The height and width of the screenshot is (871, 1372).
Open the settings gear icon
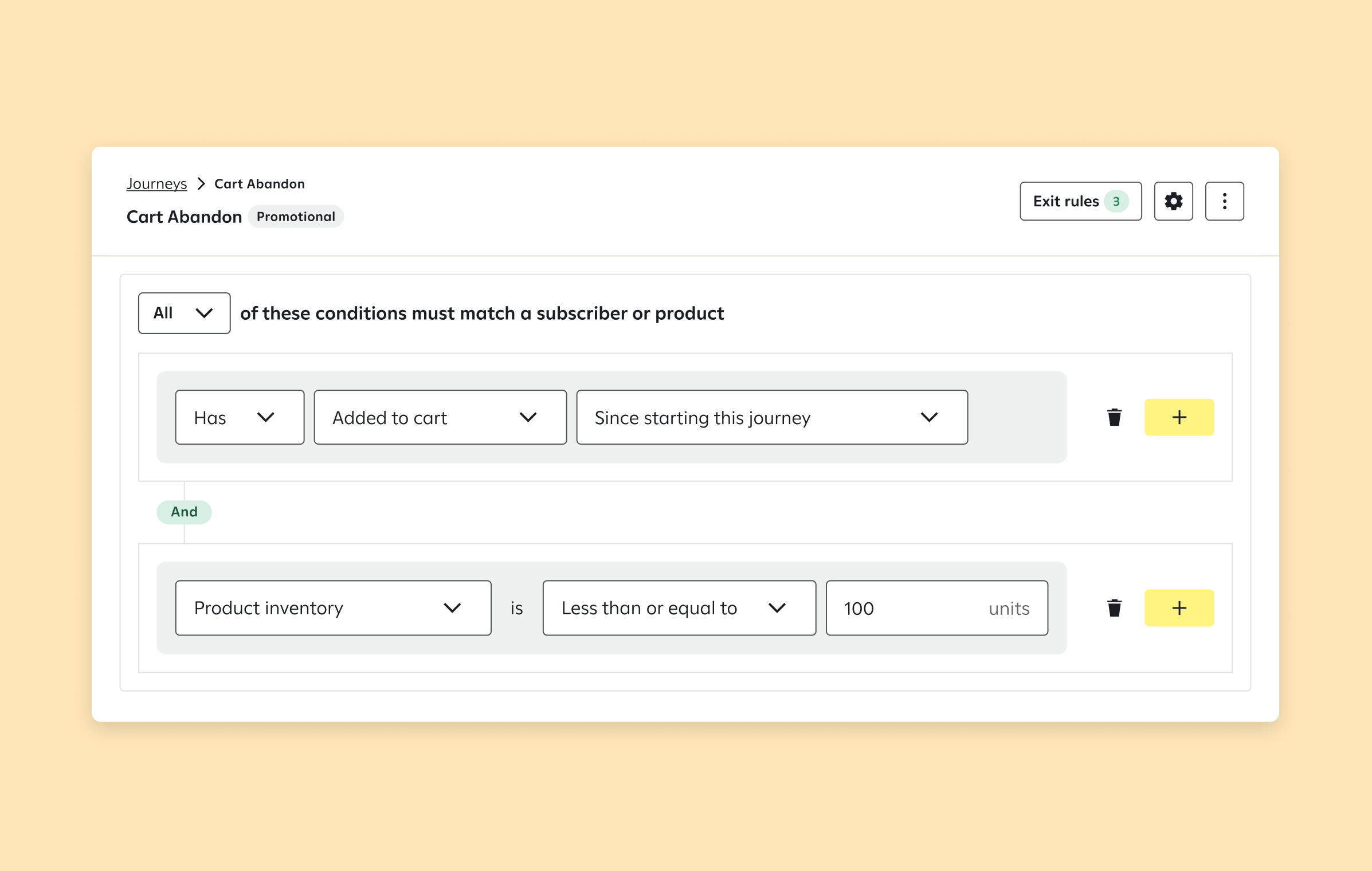click(1173, 201)
